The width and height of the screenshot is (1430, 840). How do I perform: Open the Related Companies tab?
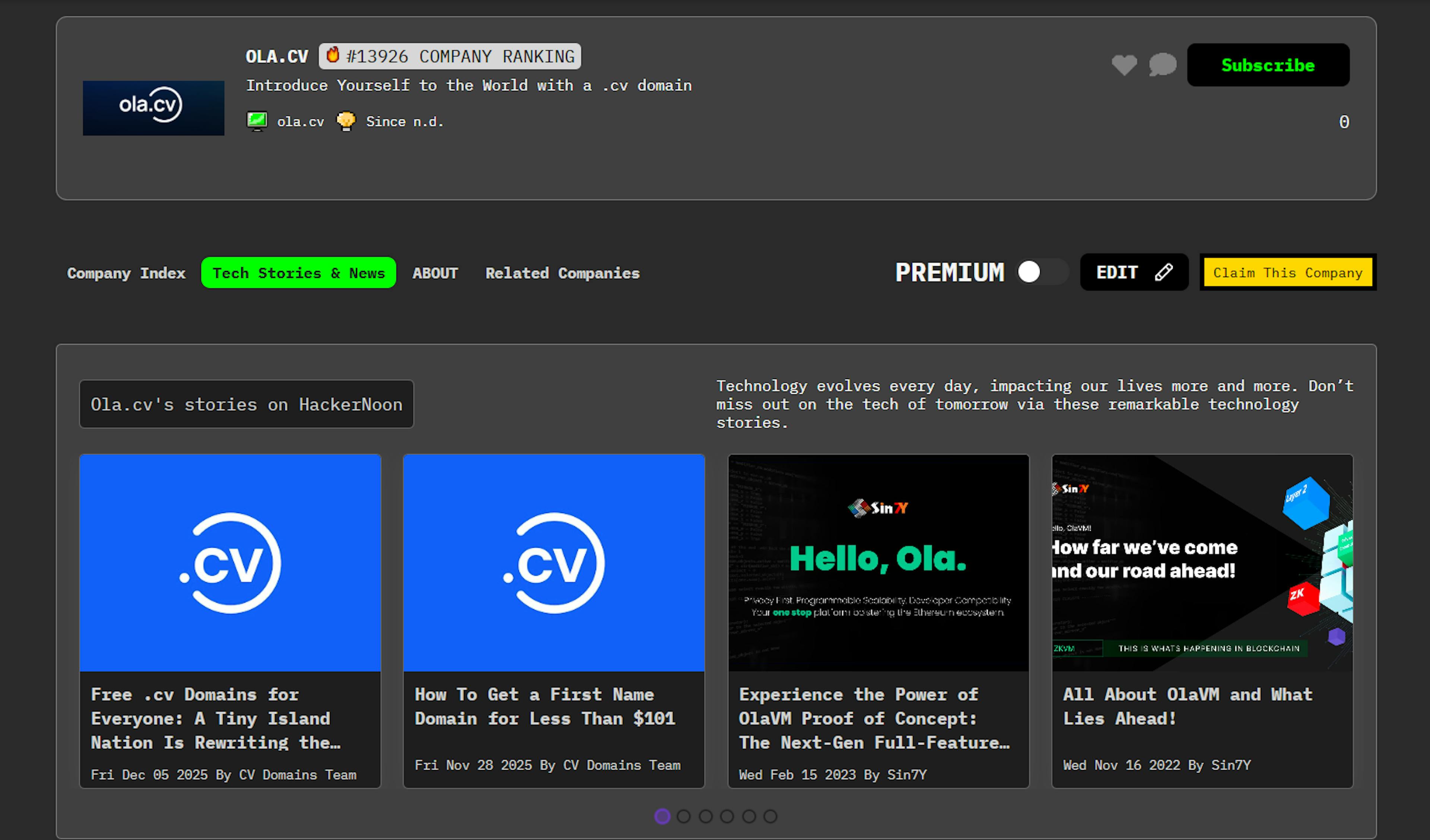click(x=562, y=273)
